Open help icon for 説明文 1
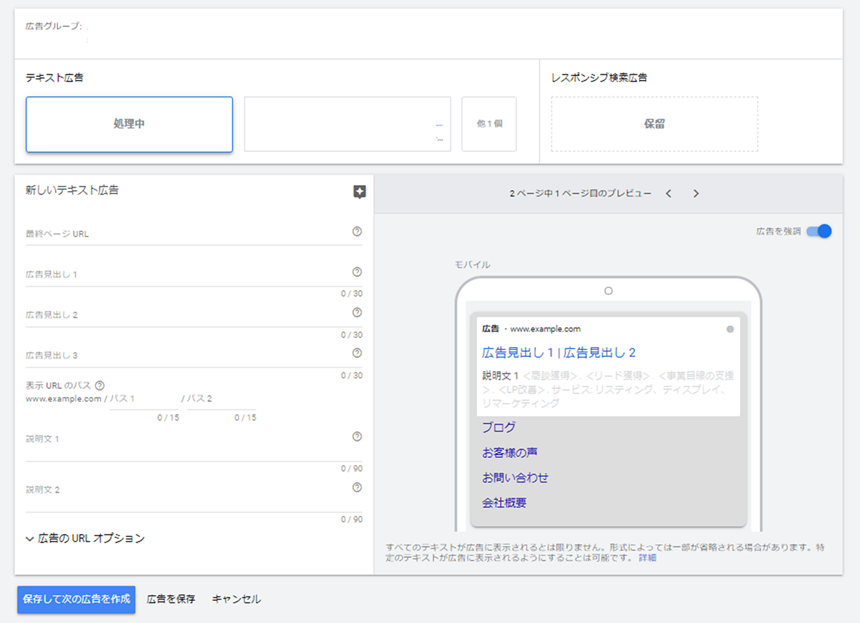The height and width of the screenshot is (623, 860). click(357, 437)
